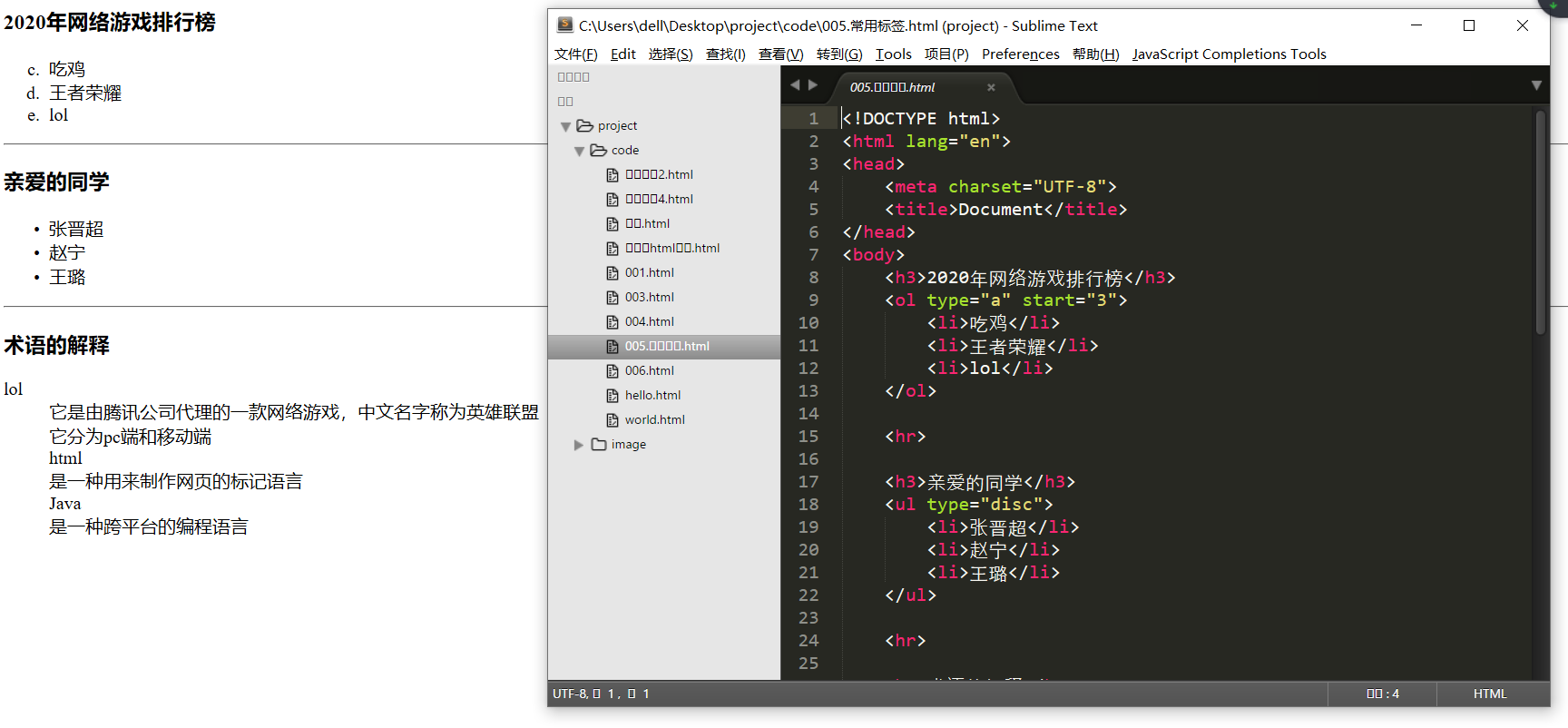Click list item 吃鸡 in browser

67,70
